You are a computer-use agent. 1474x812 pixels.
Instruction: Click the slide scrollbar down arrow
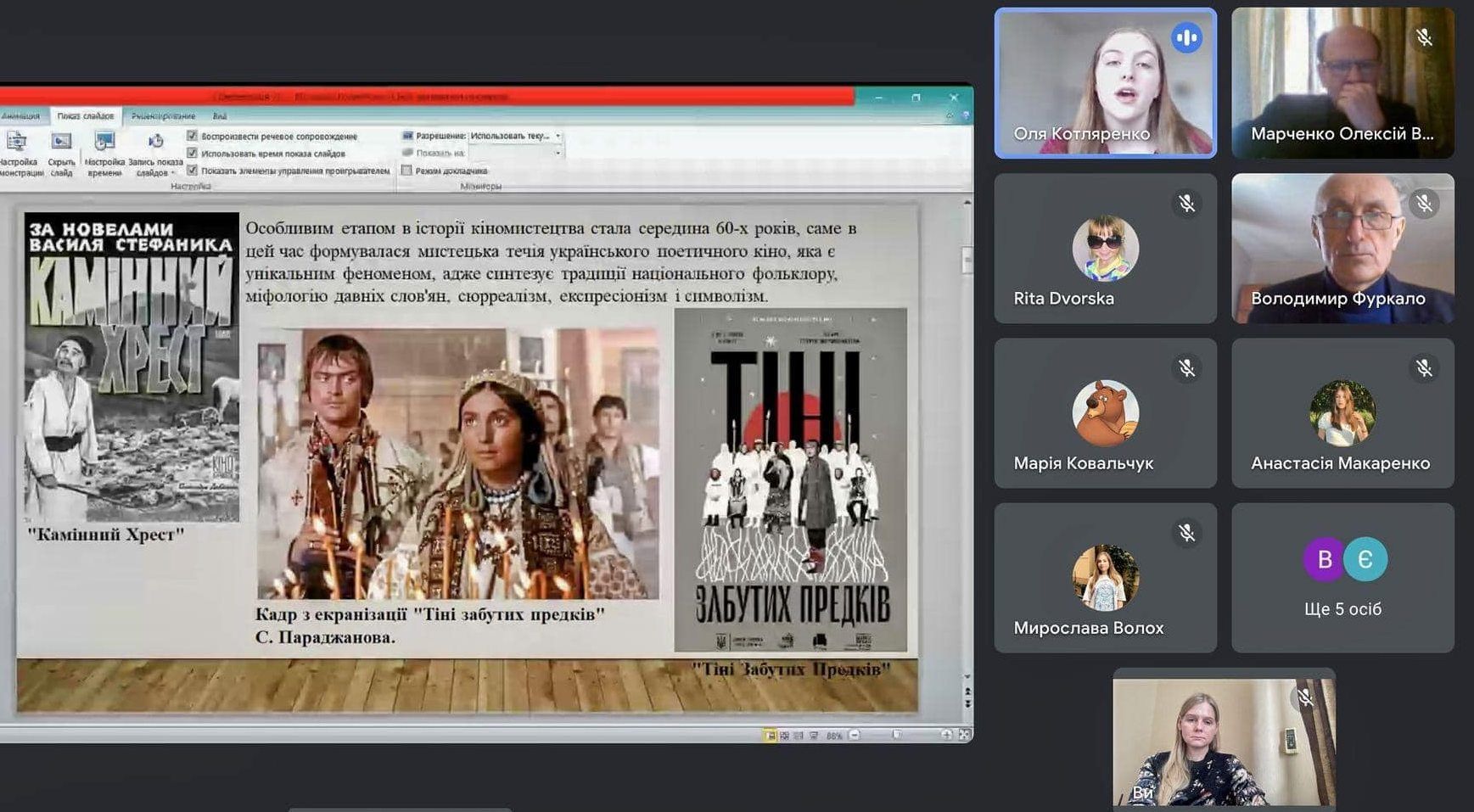[x=967, y=676]
